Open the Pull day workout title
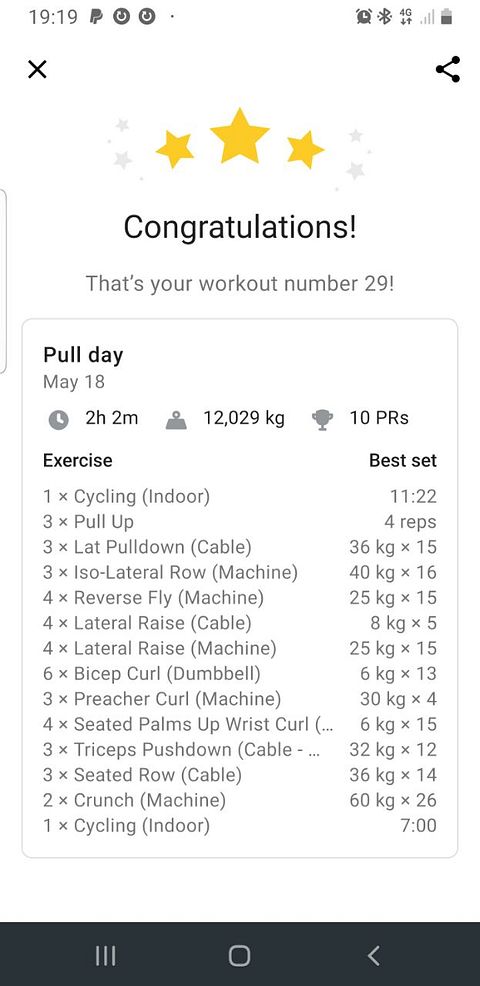 point(83,355)
